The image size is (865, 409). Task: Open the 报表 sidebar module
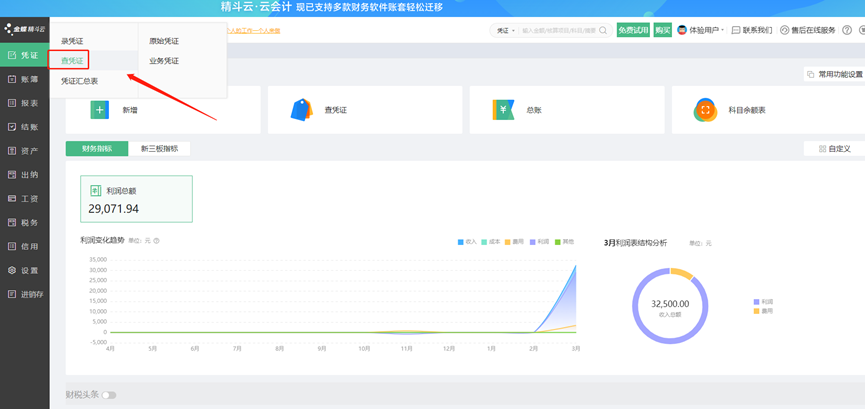click(x=24, y=103)
